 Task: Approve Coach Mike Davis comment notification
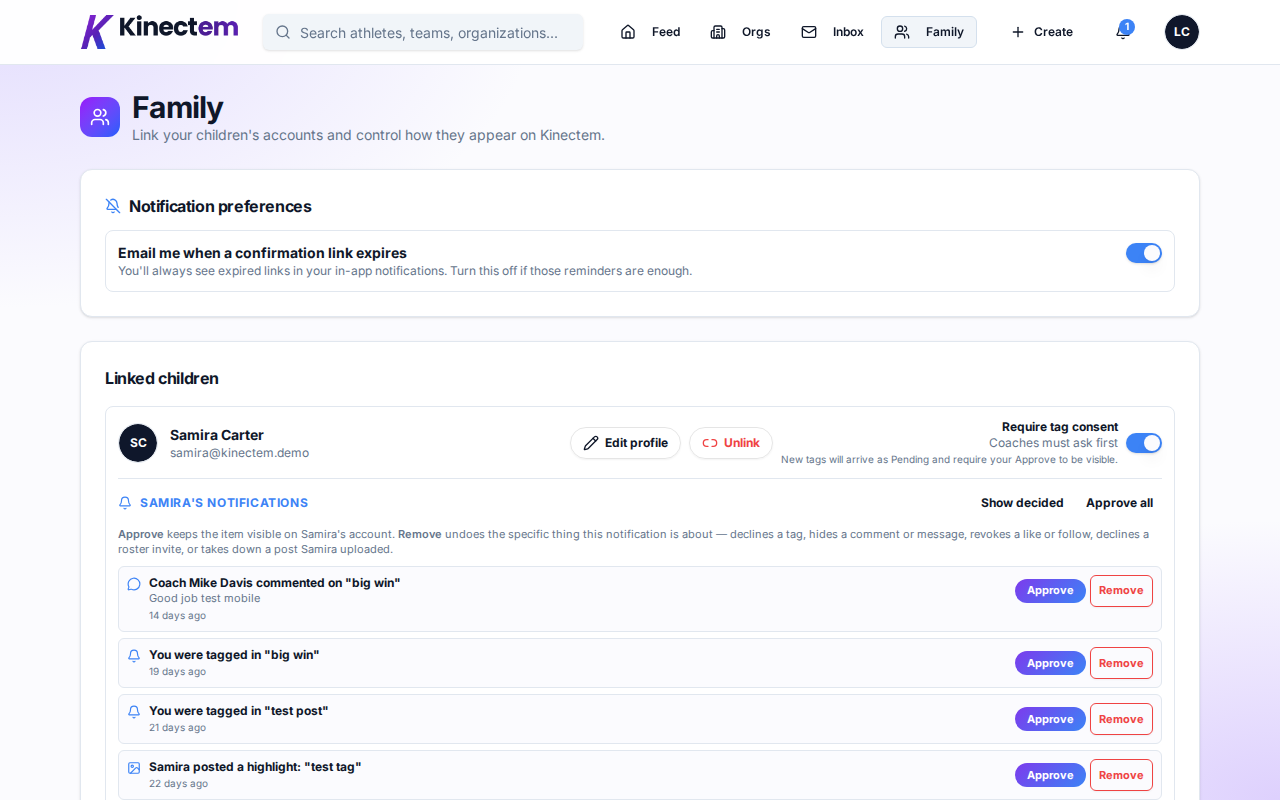pos(1050,591)
